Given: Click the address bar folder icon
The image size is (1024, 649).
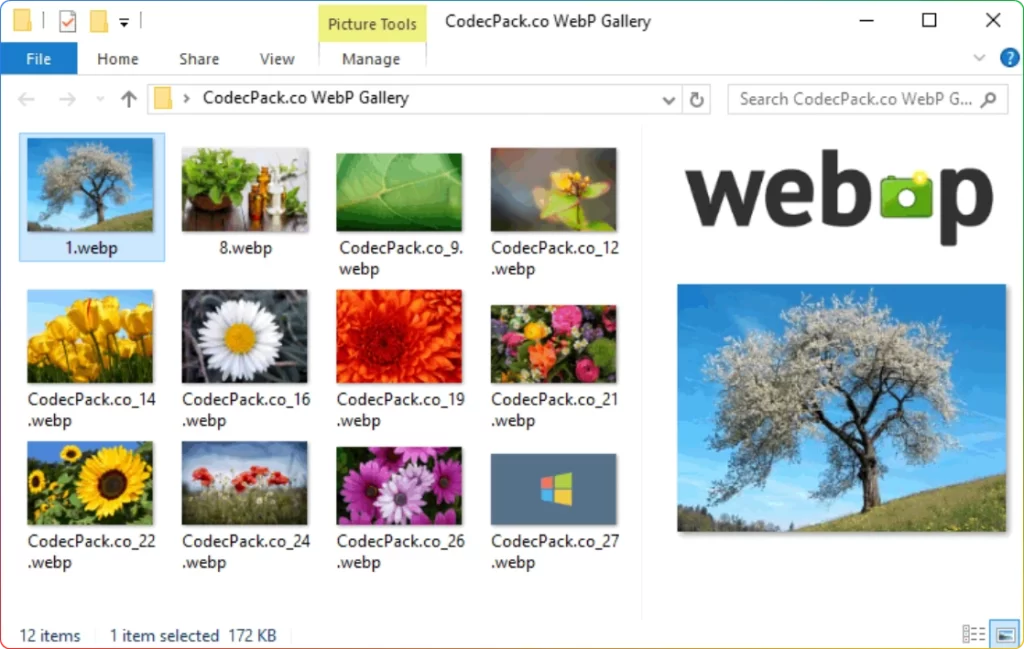Looking at the screenshot, I should [x=163, y=99].
